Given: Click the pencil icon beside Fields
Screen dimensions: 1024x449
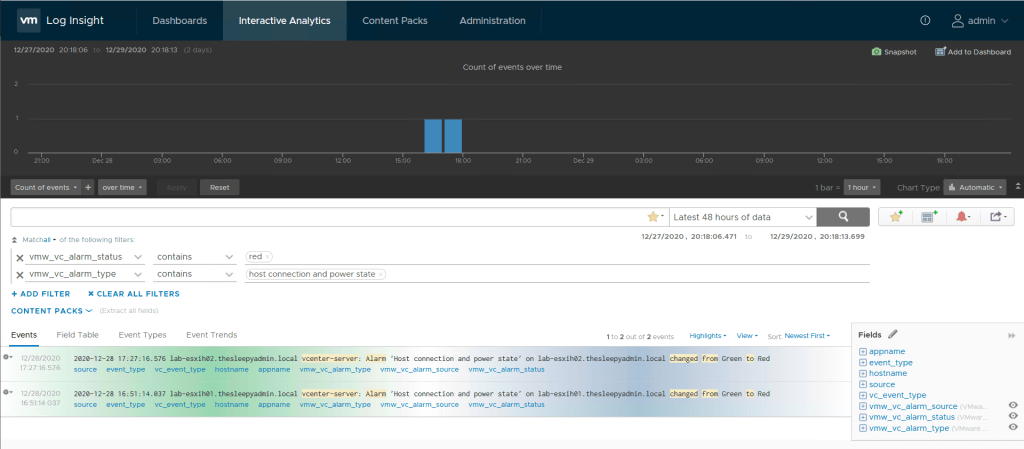Looking at the screenshot, I should point(893,334).
